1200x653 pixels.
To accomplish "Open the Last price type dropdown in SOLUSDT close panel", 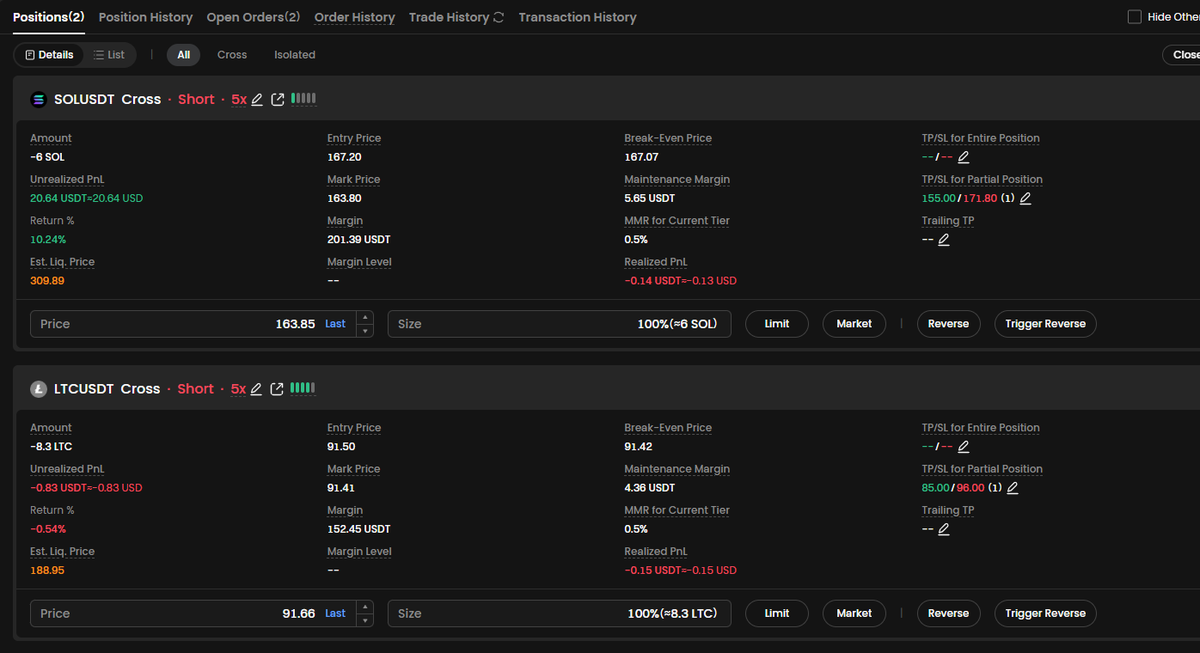I will 334,323.
